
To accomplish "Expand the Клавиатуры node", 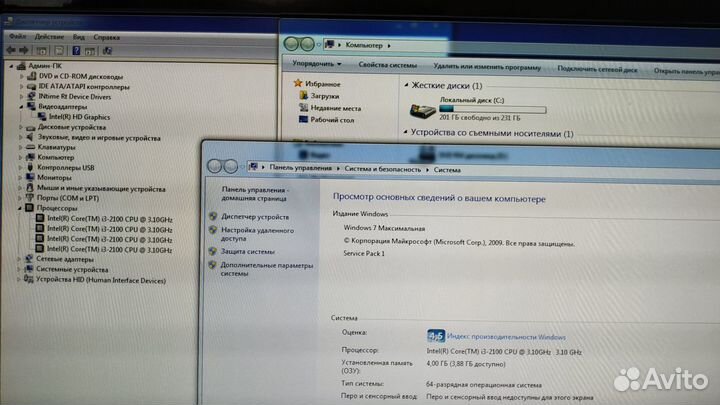I will click(x=21, y=147).
